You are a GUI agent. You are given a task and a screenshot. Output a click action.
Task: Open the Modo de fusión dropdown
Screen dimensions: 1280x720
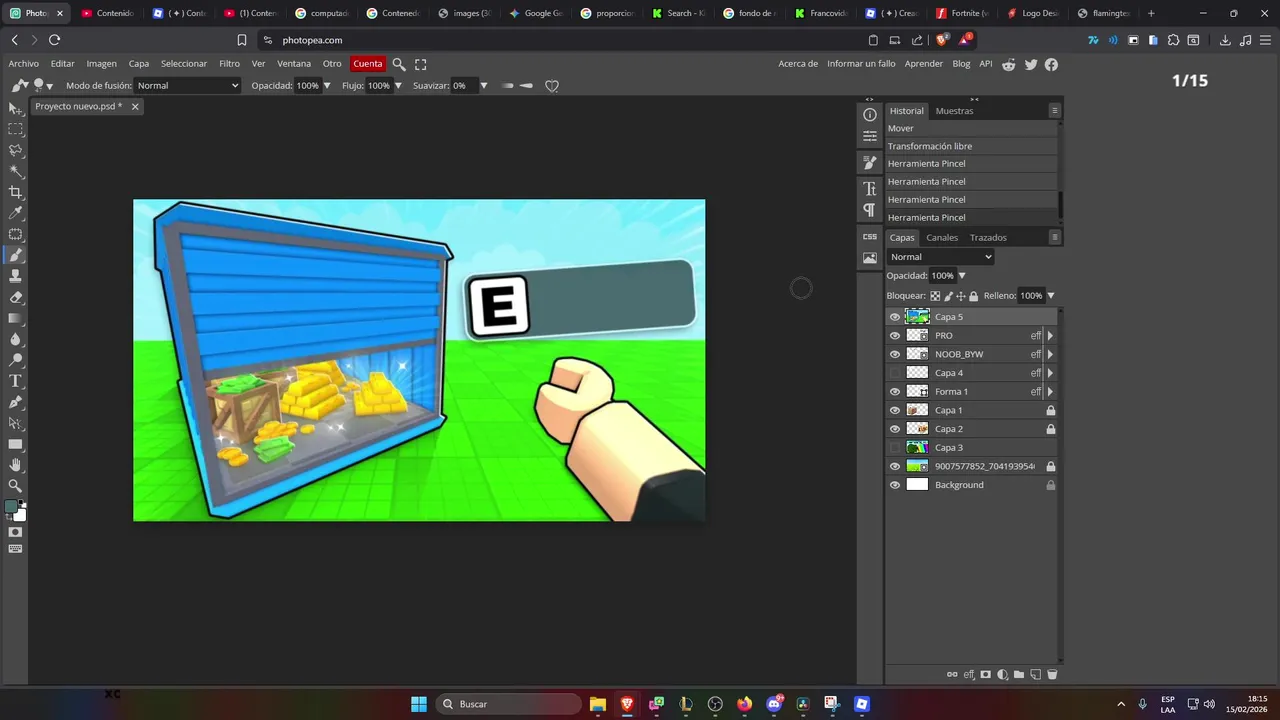click(188, 86)
